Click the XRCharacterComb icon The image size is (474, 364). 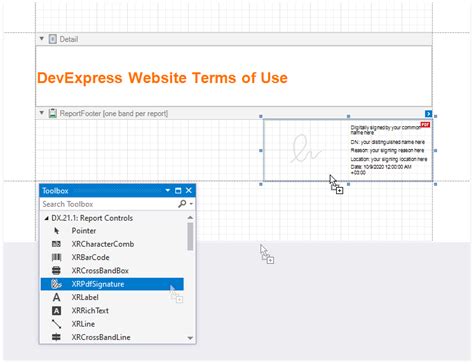click(56, 244)
